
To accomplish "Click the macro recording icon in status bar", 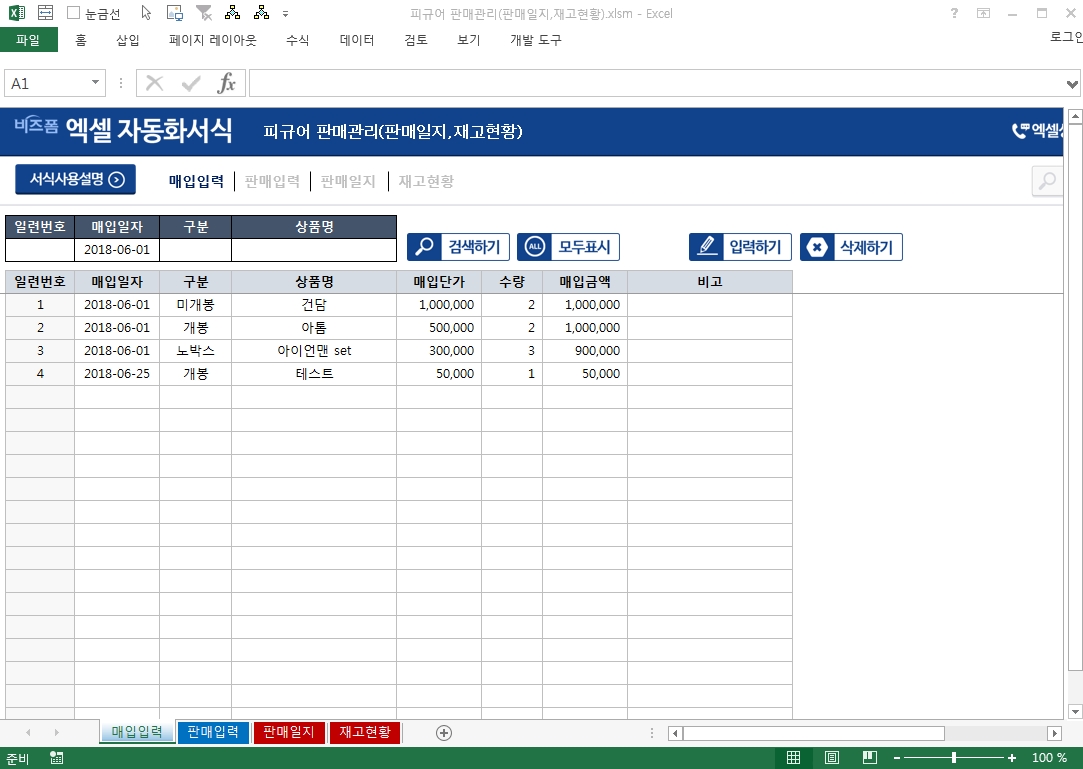I will 57,758.
